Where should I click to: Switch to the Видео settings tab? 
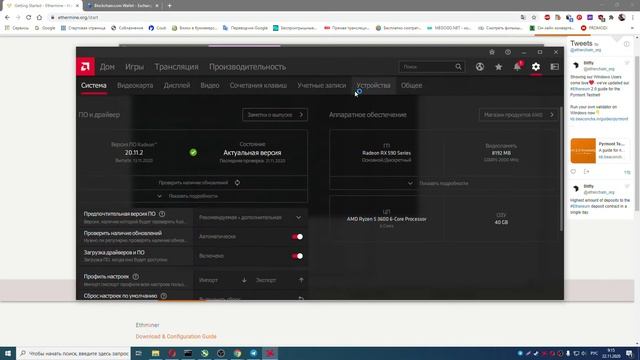point(210,86)
